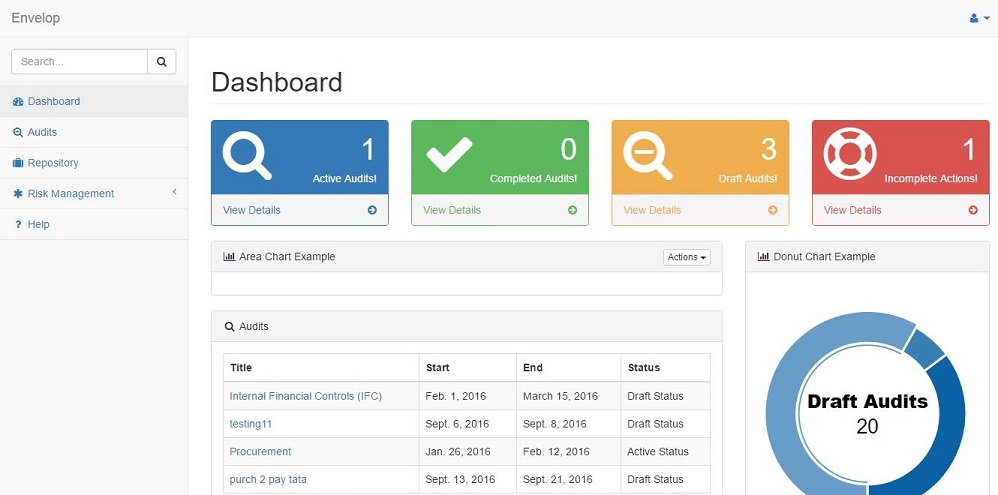Click the large magnifier on Active Audits card
The height and width of the screenshot is (495, 998).
247,155
